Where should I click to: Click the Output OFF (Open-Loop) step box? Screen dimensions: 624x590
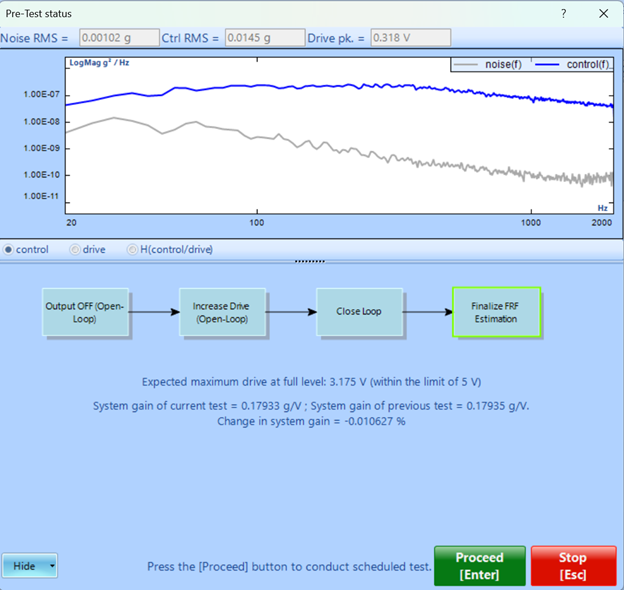(85, 311)
